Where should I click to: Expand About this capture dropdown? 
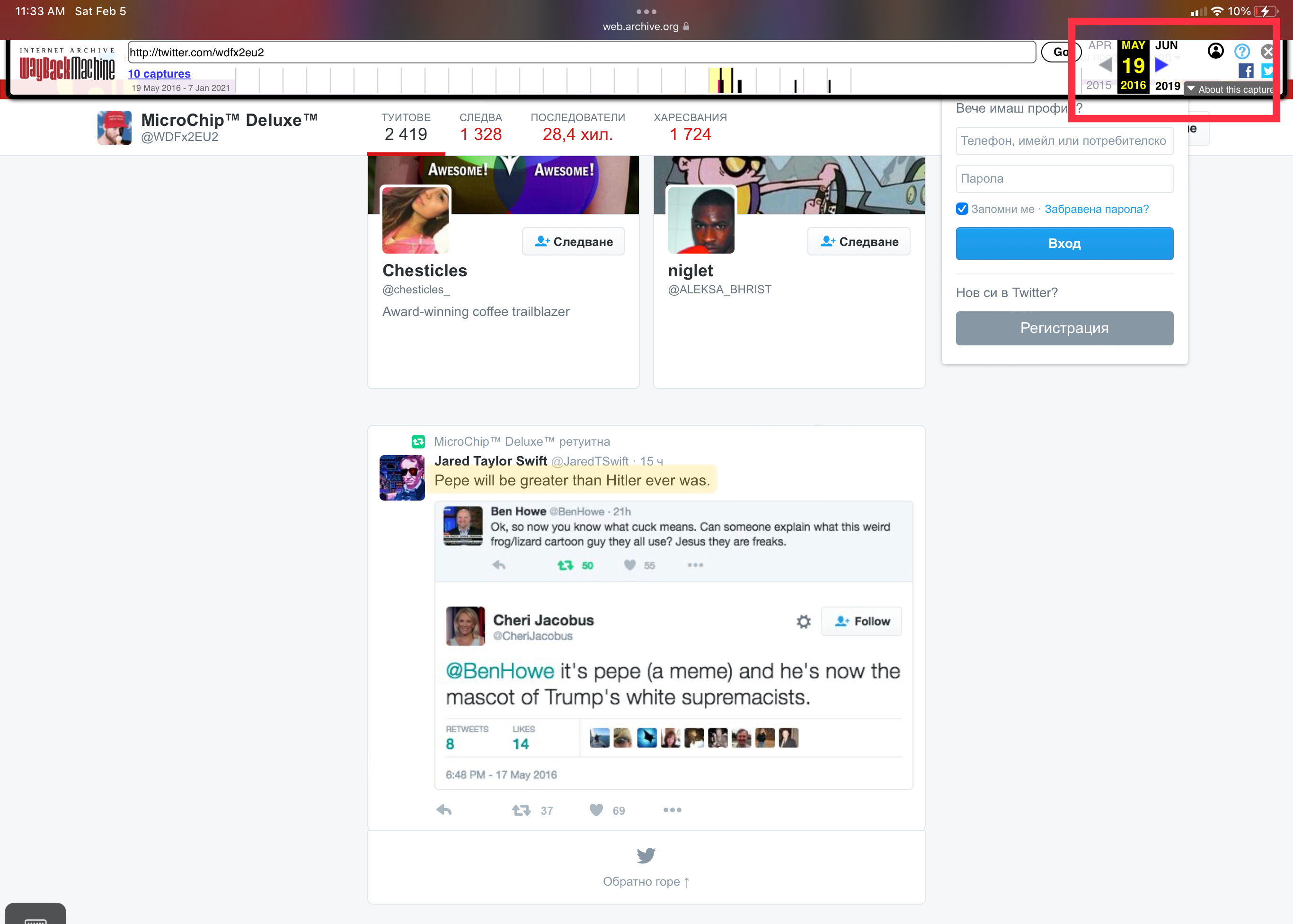[x=1229, y=89]
